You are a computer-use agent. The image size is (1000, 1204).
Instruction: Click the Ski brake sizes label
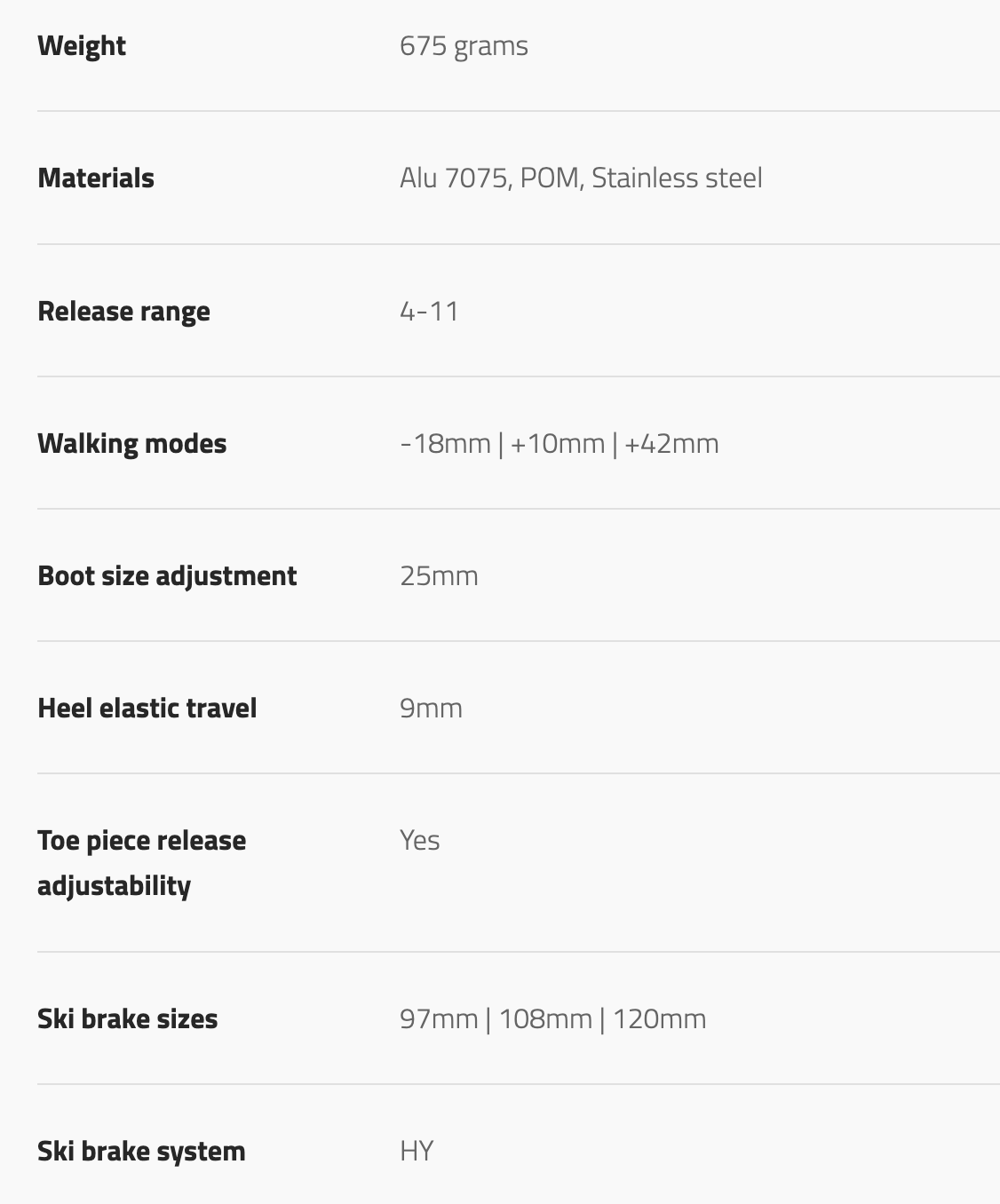(x=127, y=1019)
